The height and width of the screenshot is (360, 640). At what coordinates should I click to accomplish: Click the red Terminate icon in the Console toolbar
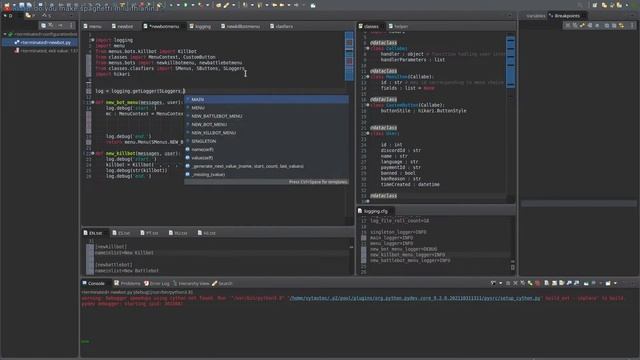[538, 283]
